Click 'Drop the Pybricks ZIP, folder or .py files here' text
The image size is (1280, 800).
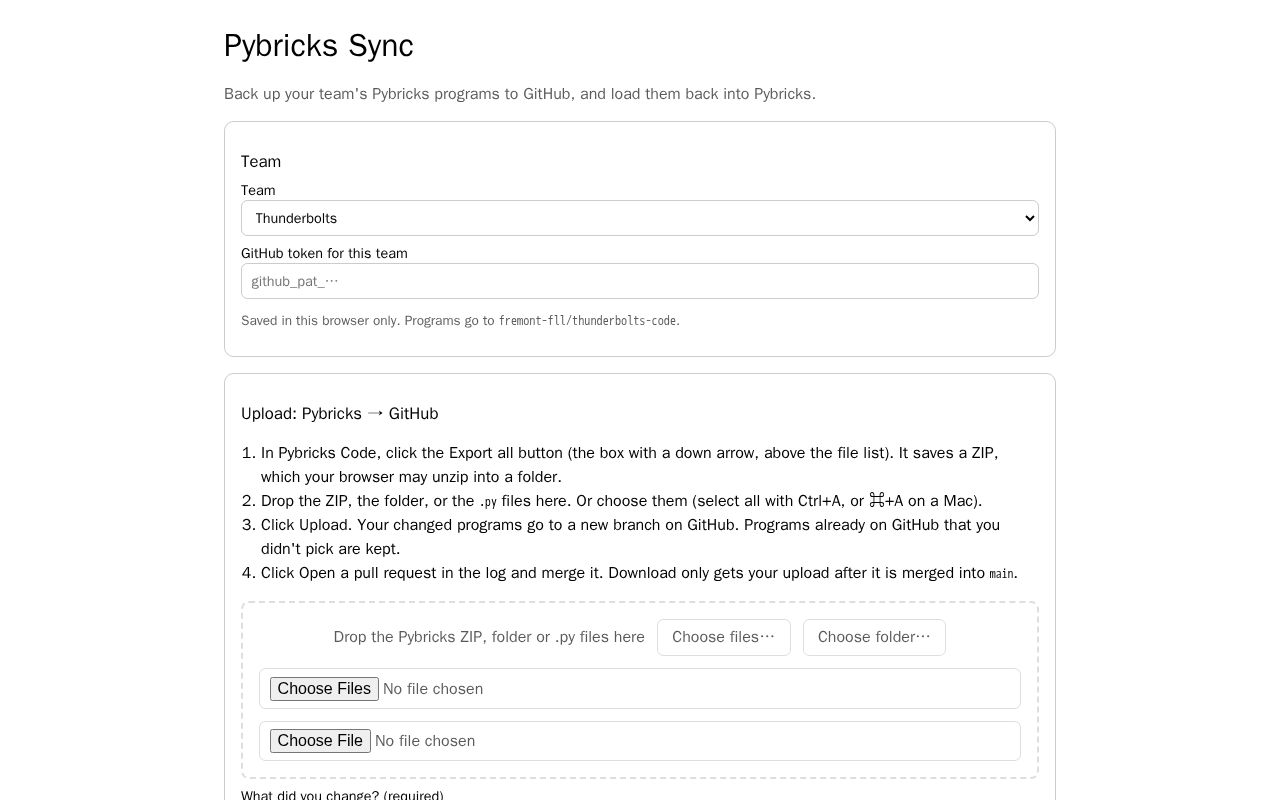(489, 637)
